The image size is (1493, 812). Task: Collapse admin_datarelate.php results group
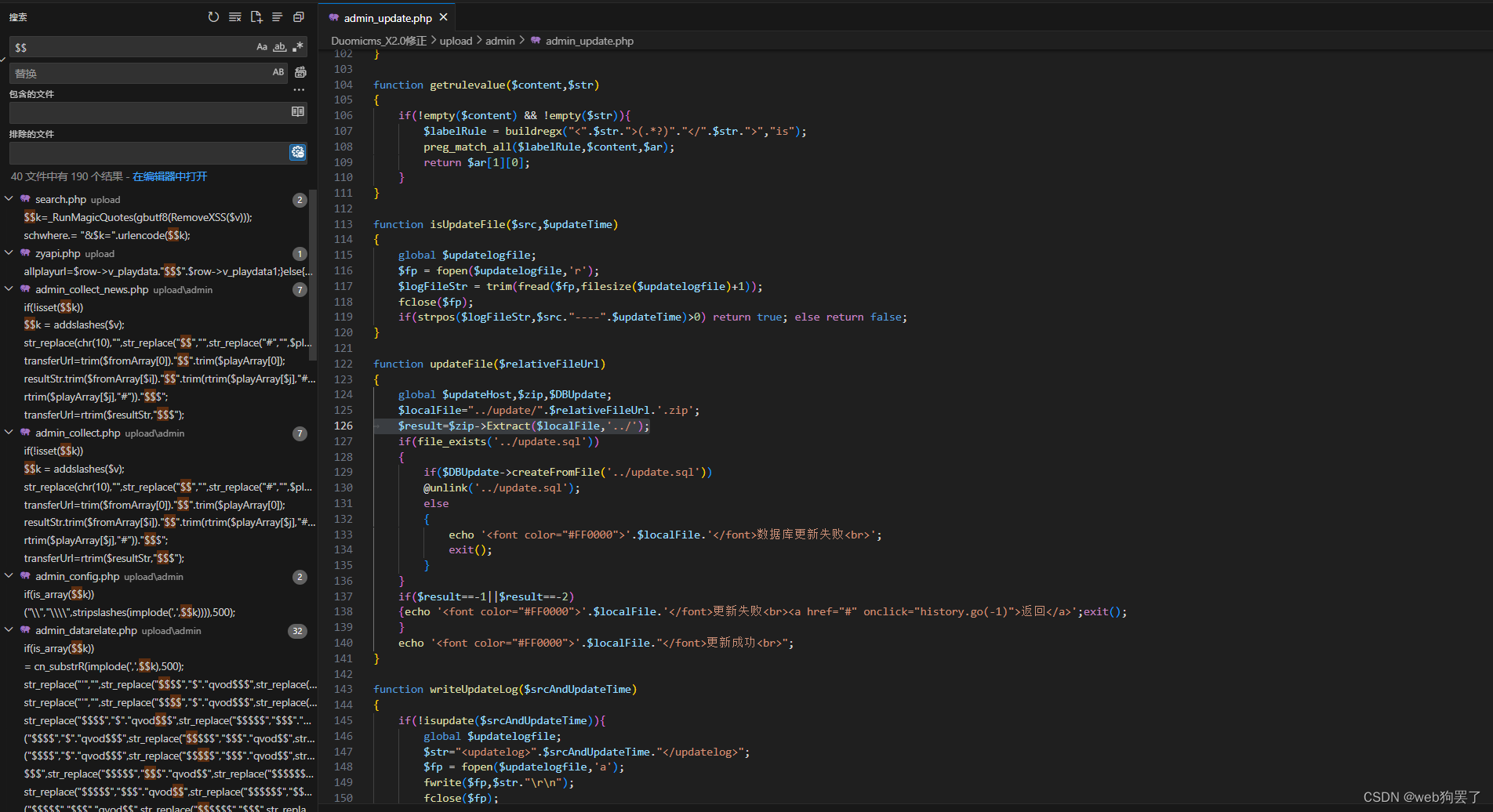(9, 630)
